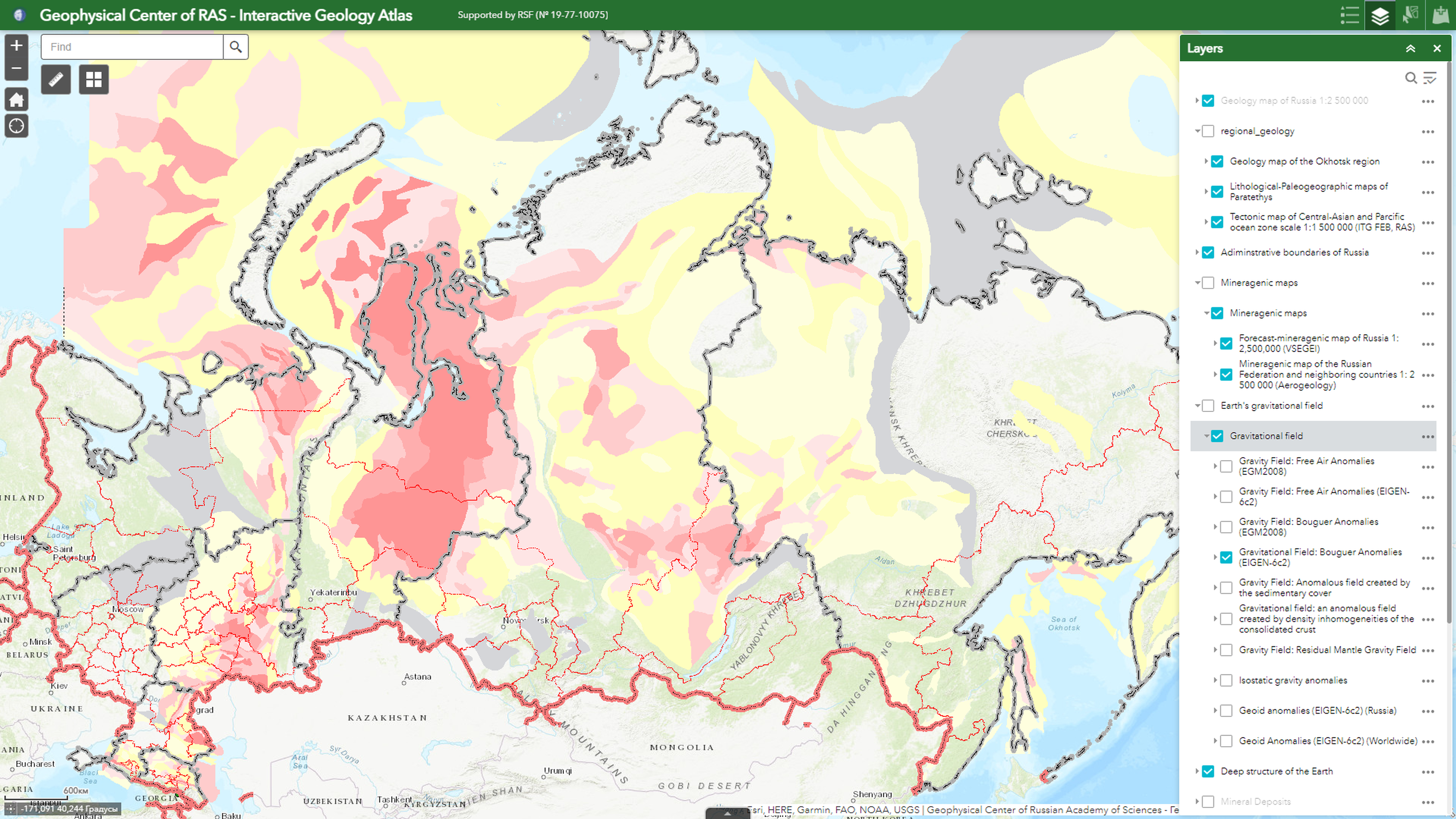The image size is (1456, 819).
Task: Open options for Administrative boundaries layer
Action: click(1428, 253)
